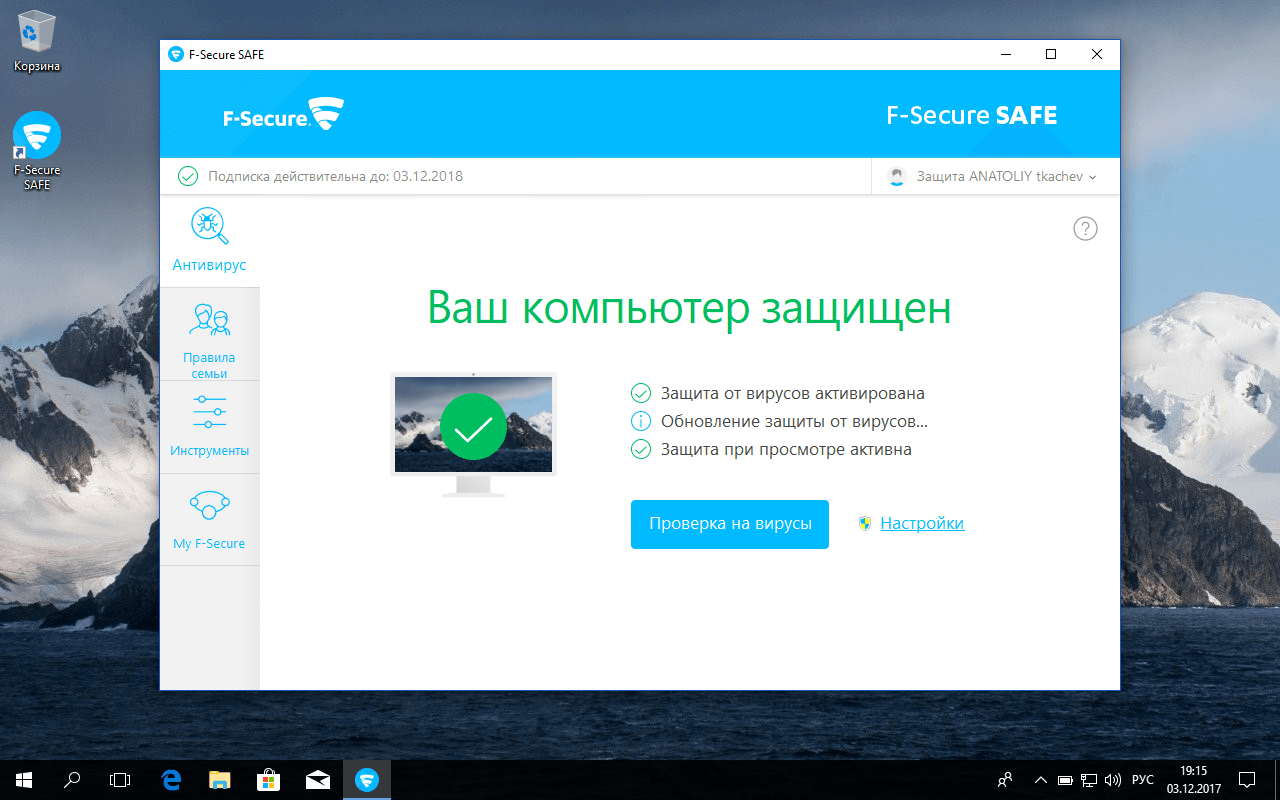Click the F-Secure SAFE header title
The width and height of the screenshot is (1280, 800).
[x=971, y=115]
